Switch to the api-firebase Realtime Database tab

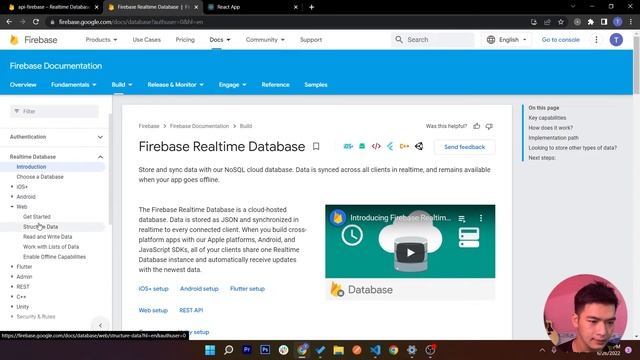click(x=53, y=7)
